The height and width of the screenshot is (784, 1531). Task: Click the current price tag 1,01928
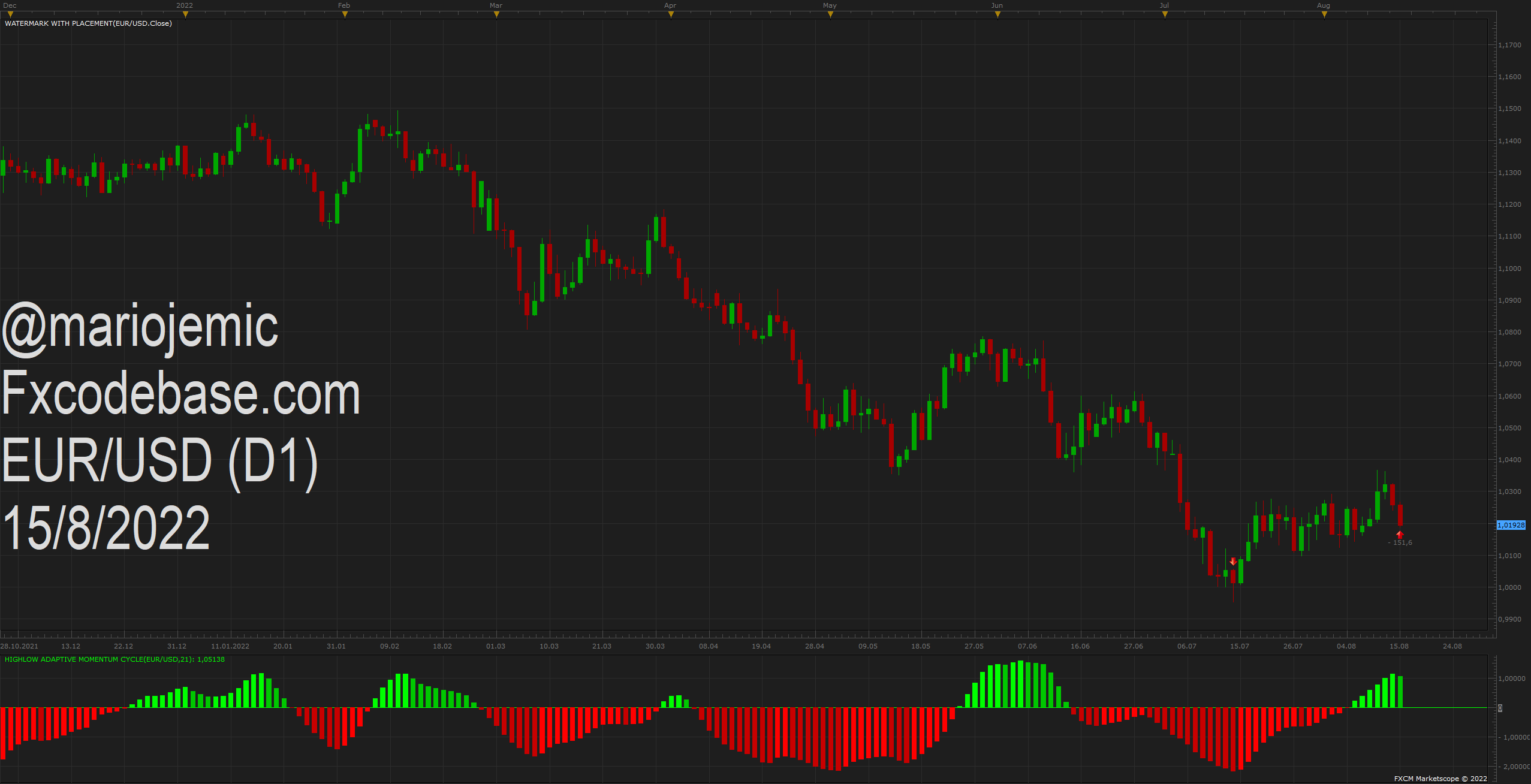pyautogui.click(x=1511, y=525)
